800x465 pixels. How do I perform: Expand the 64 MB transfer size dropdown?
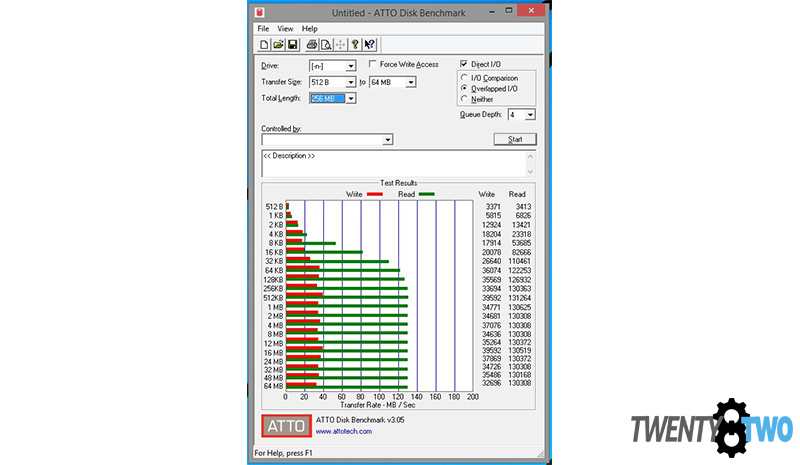click(411, 82)
